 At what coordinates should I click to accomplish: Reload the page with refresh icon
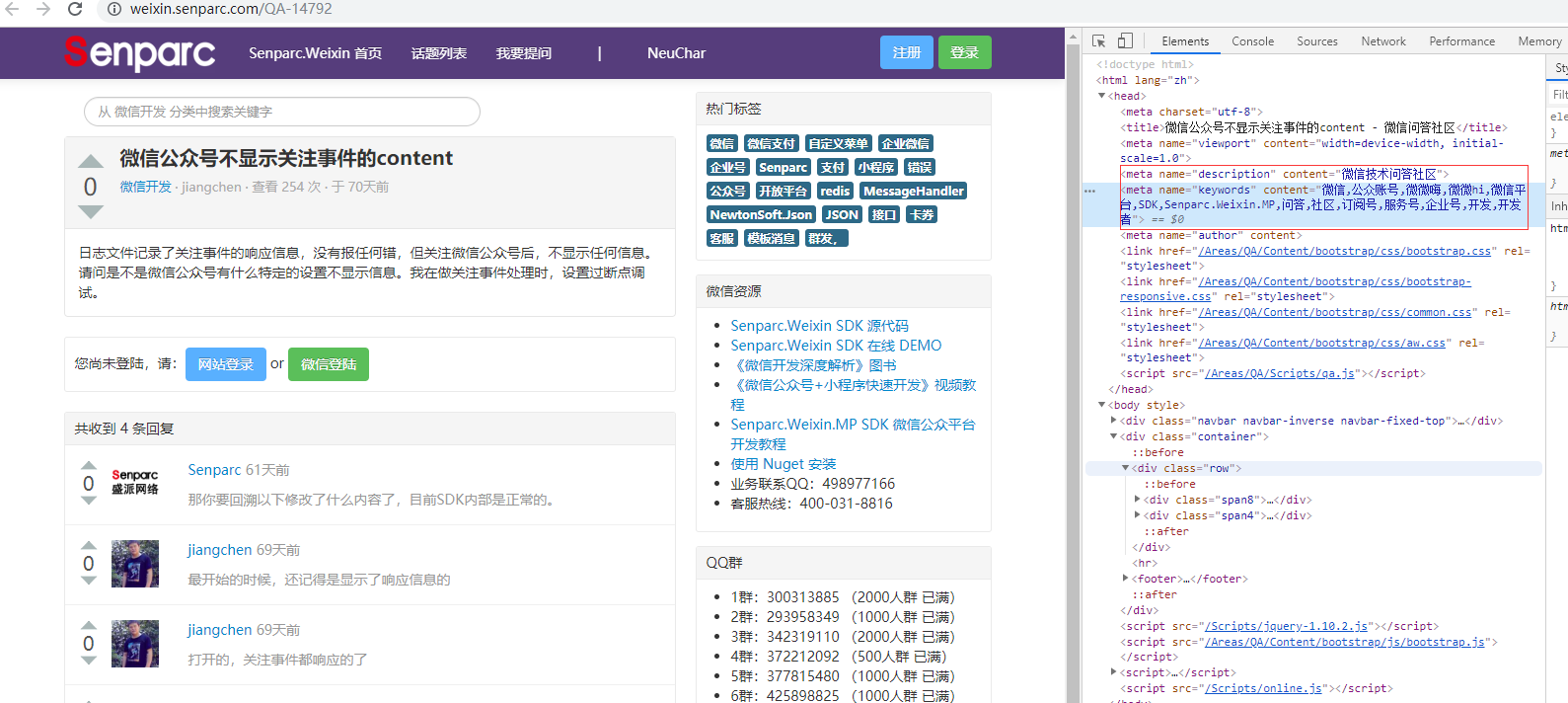coord(75,9)
